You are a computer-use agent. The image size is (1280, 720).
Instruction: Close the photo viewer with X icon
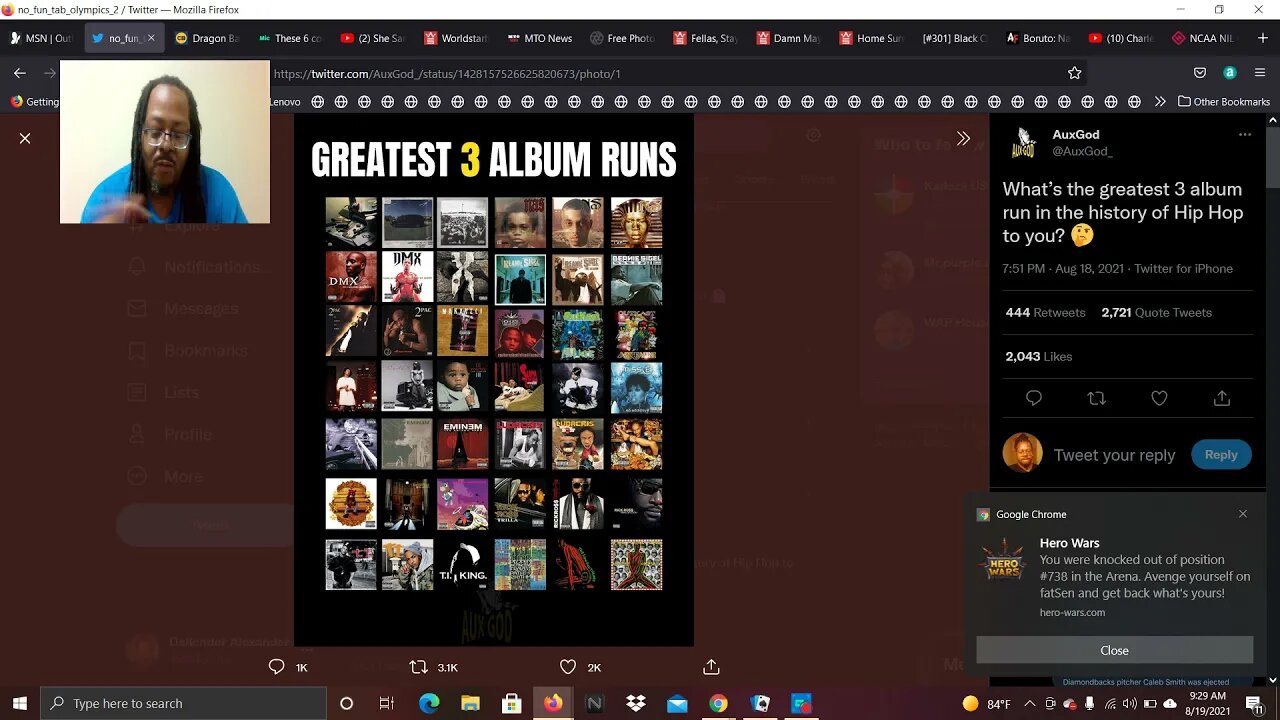click(25, 138)
